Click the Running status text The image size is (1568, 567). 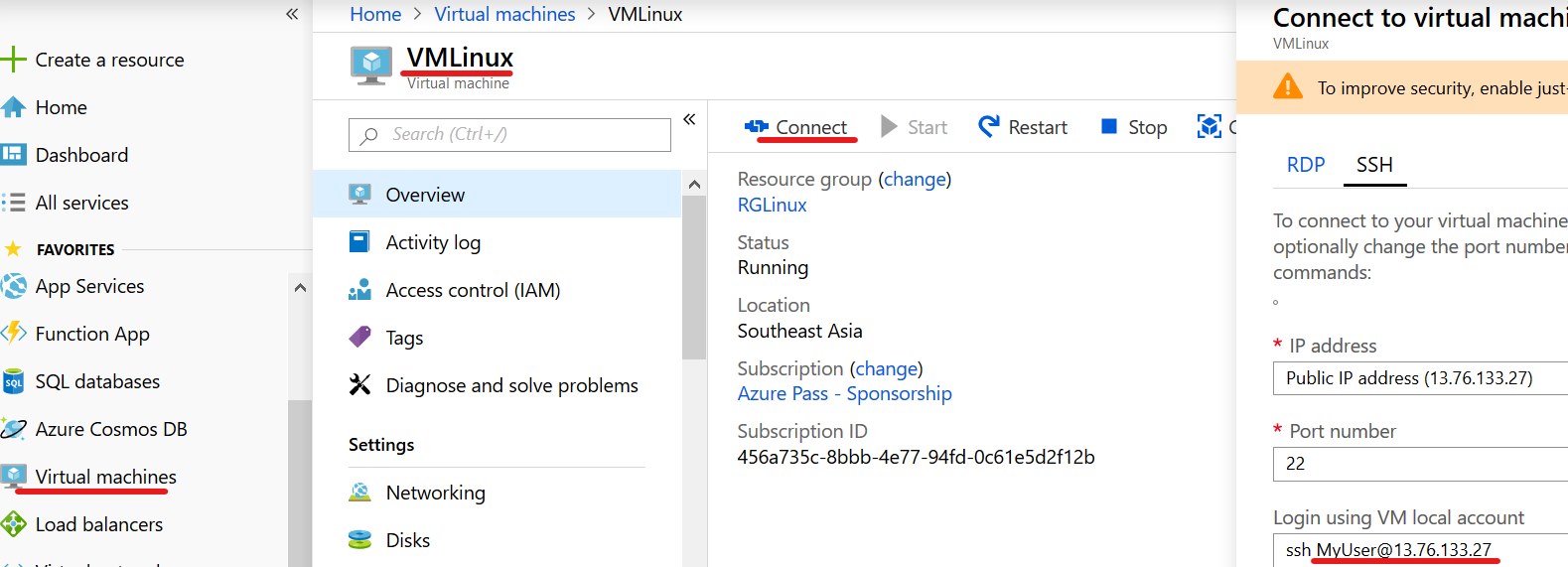pos(773,267)
